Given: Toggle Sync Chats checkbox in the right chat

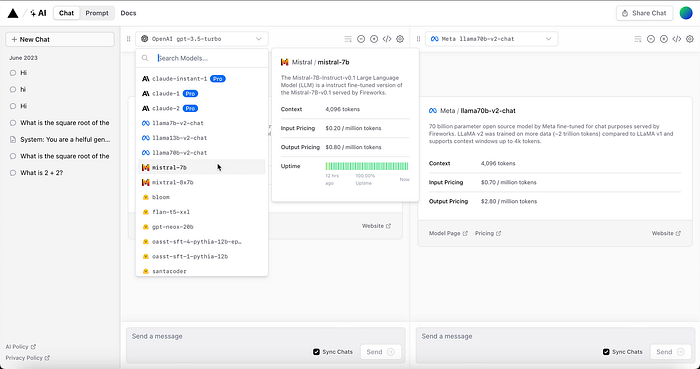Looking at the screenshot, I should (x=606, y=352).
